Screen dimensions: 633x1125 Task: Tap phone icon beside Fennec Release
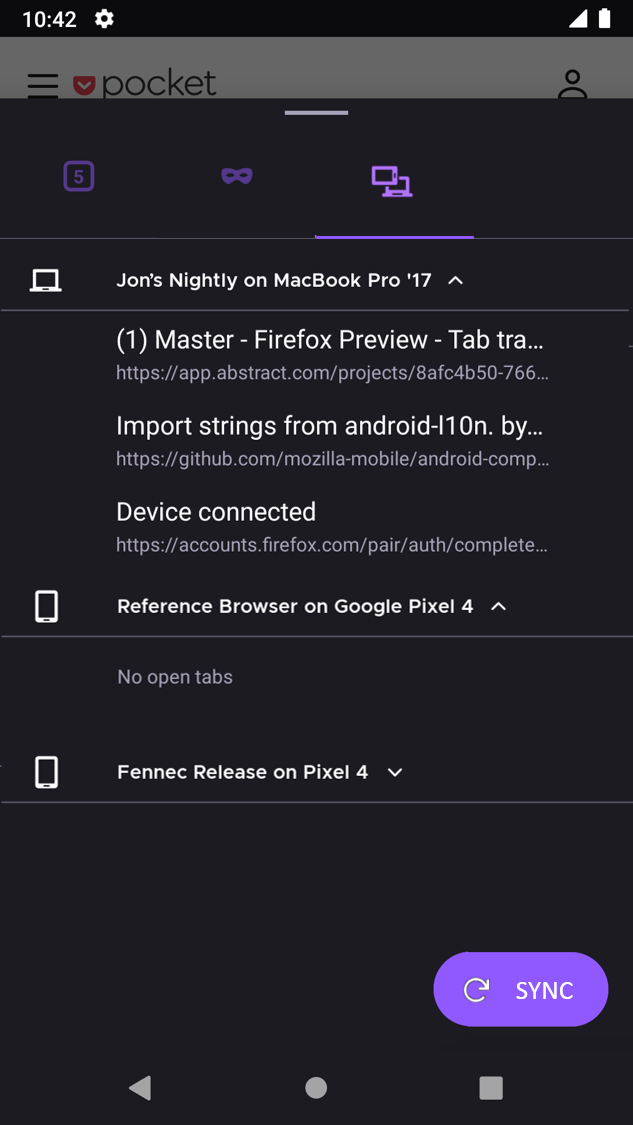coord(46,772)
